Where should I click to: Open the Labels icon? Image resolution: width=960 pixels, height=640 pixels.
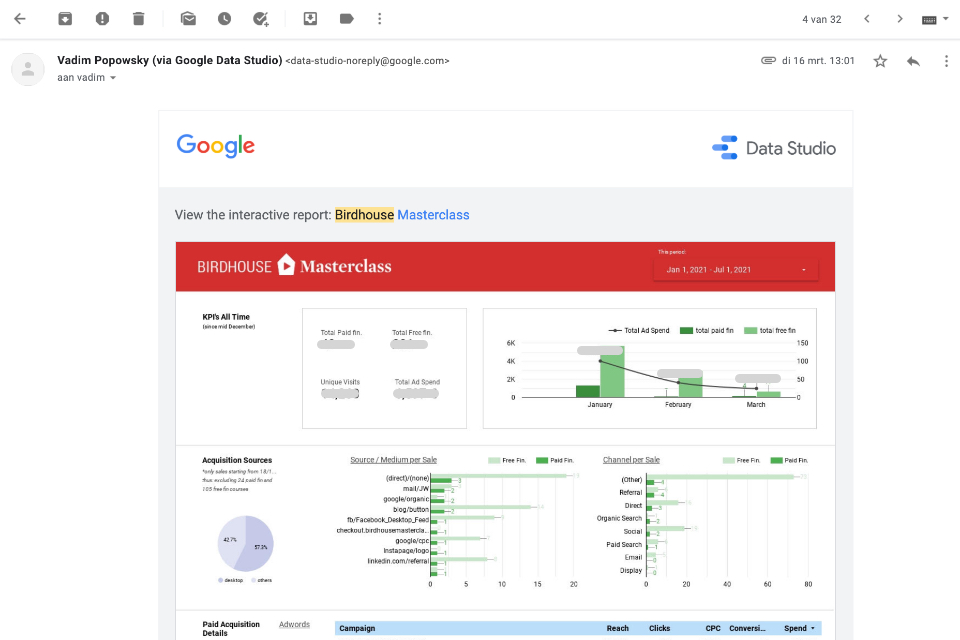point(347,19)
